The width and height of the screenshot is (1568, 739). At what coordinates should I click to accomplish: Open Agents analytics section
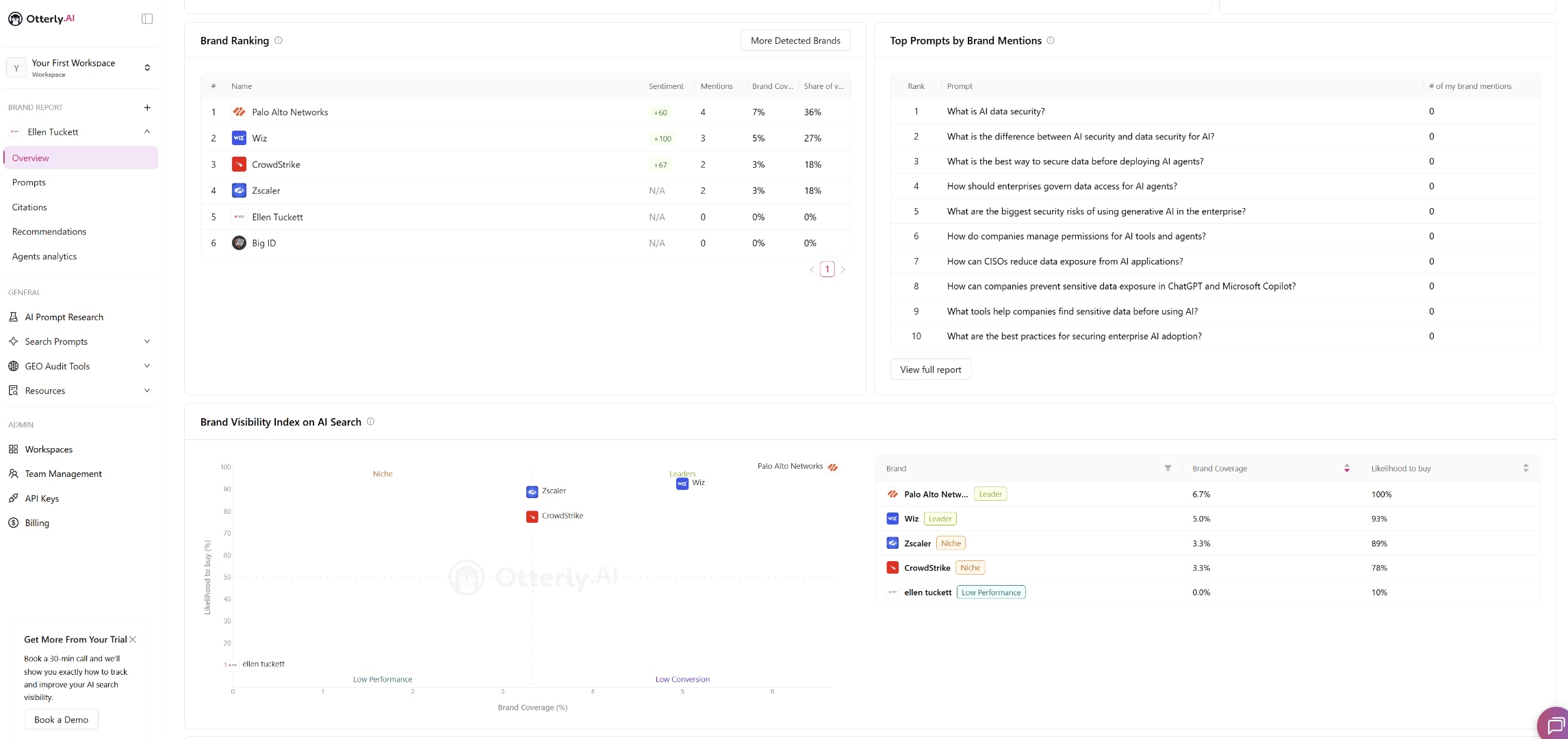[44, 256]
